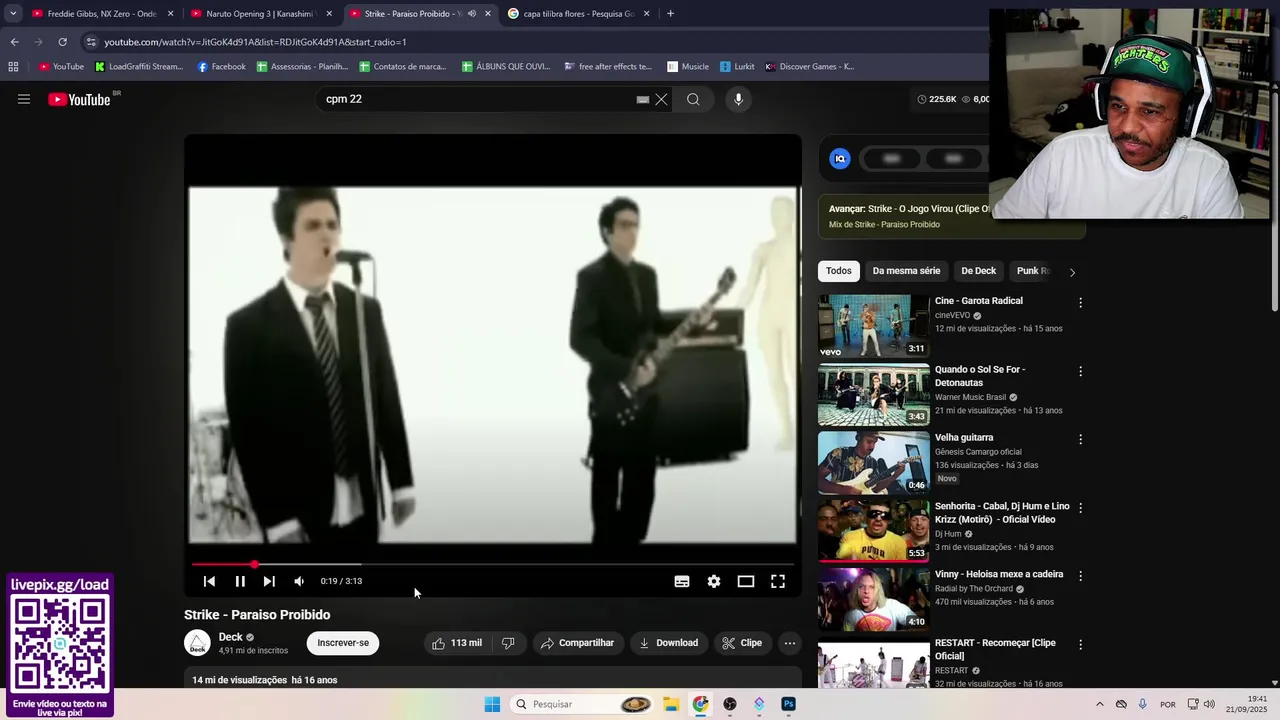1280x720 pixels.
Task: Switch player to theater mode
Action: pos(746,581)
